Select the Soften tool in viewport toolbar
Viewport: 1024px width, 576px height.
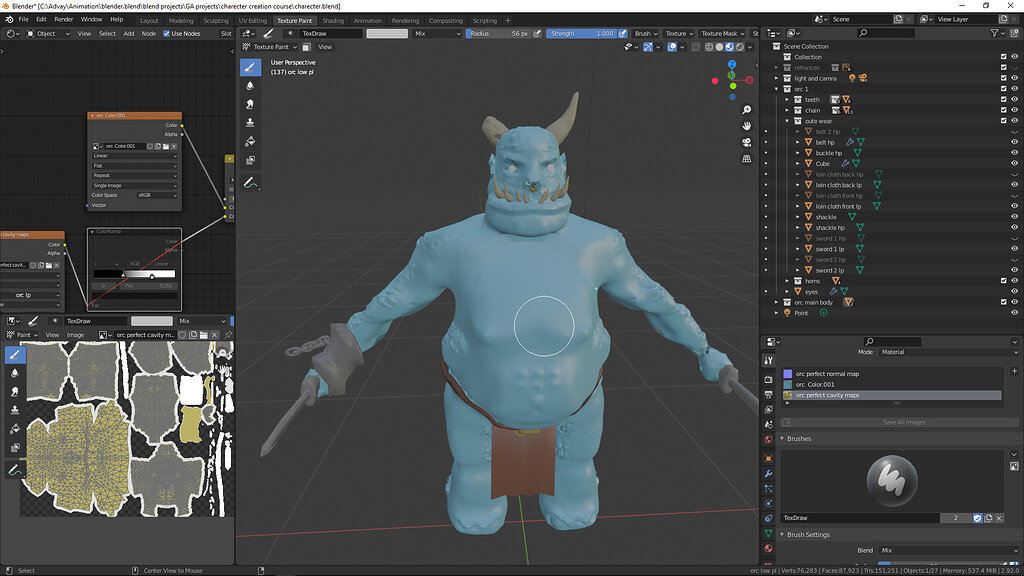pos(250,86)
